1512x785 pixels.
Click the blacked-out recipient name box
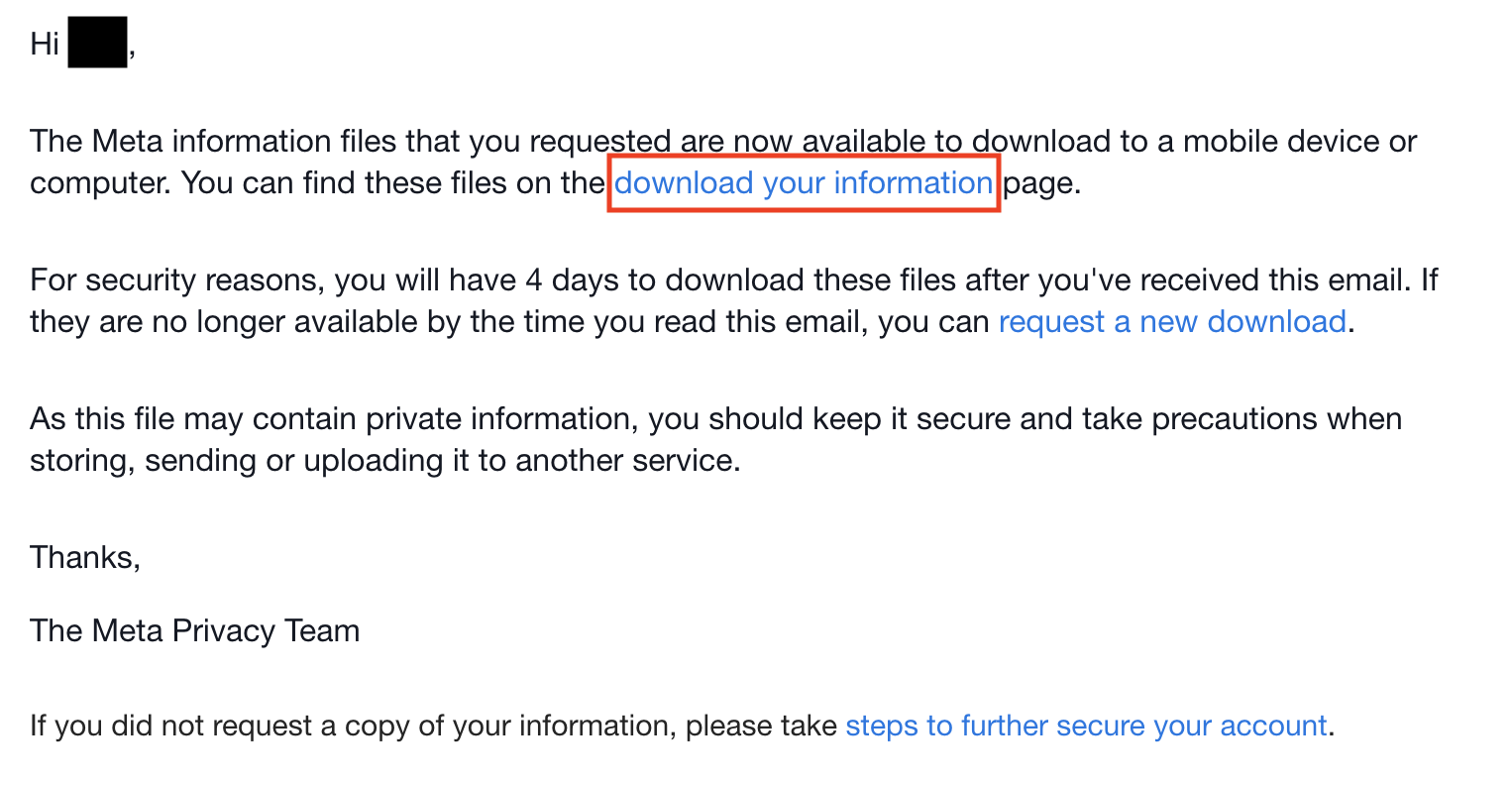coord(97,44)
